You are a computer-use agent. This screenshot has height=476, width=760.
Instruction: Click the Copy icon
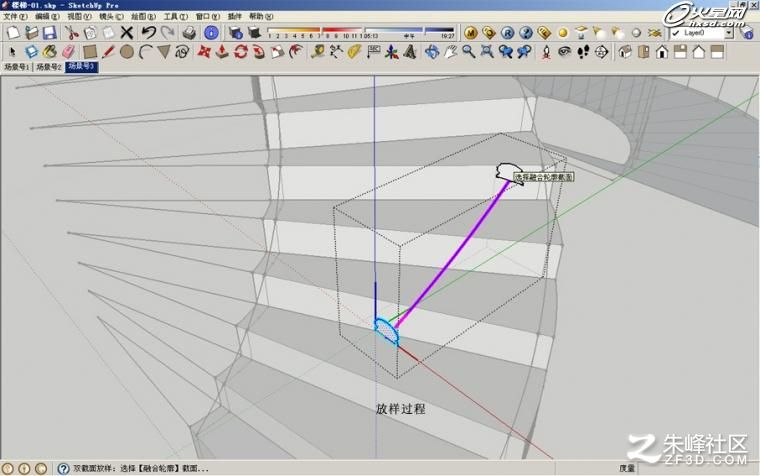[x=90, y=33]
